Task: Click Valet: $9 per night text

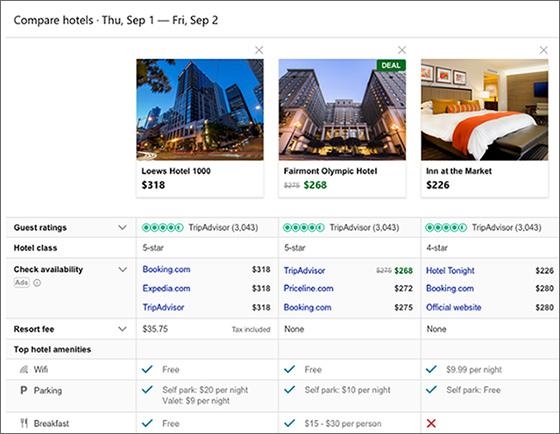Action: click(196, 401)
